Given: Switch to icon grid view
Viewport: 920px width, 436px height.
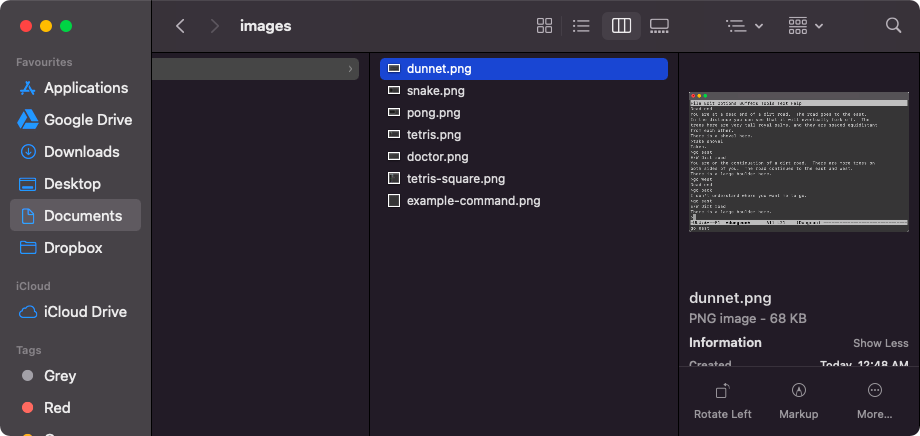Looking at the screenshot, I should 545,26.
